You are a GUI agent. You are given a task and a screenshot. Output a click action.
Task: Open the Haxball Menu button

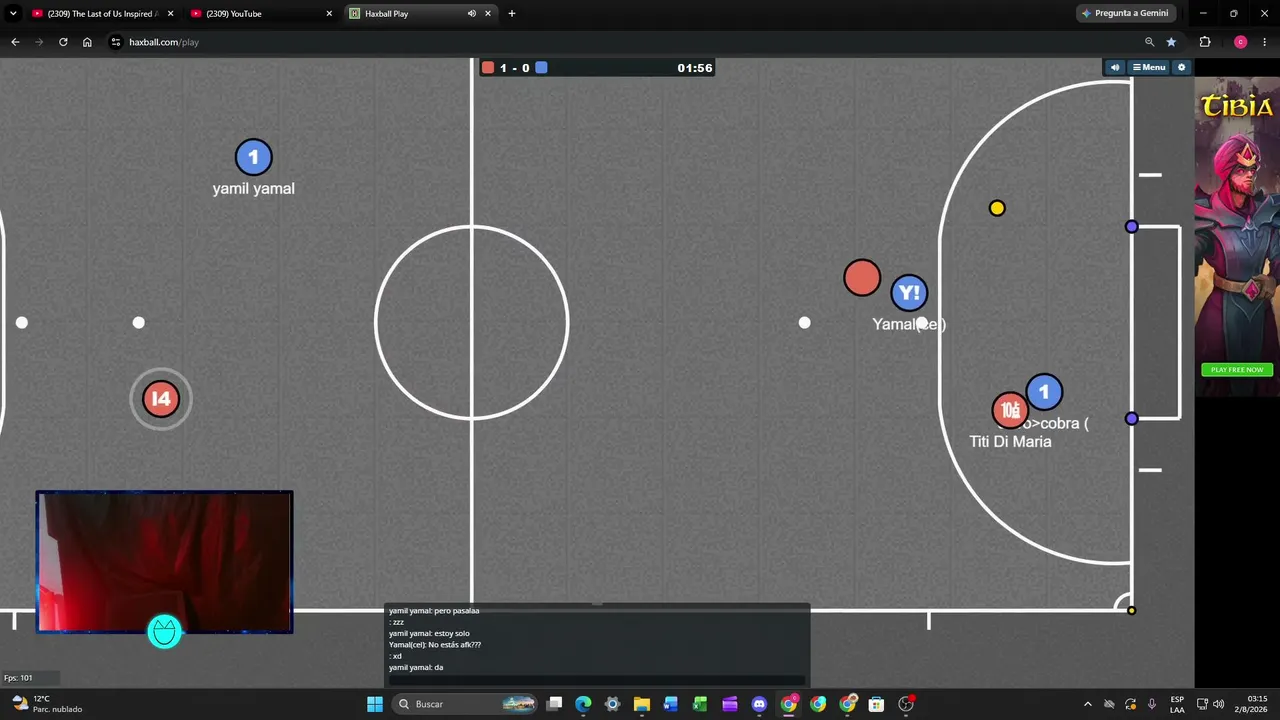(1148, 67)
